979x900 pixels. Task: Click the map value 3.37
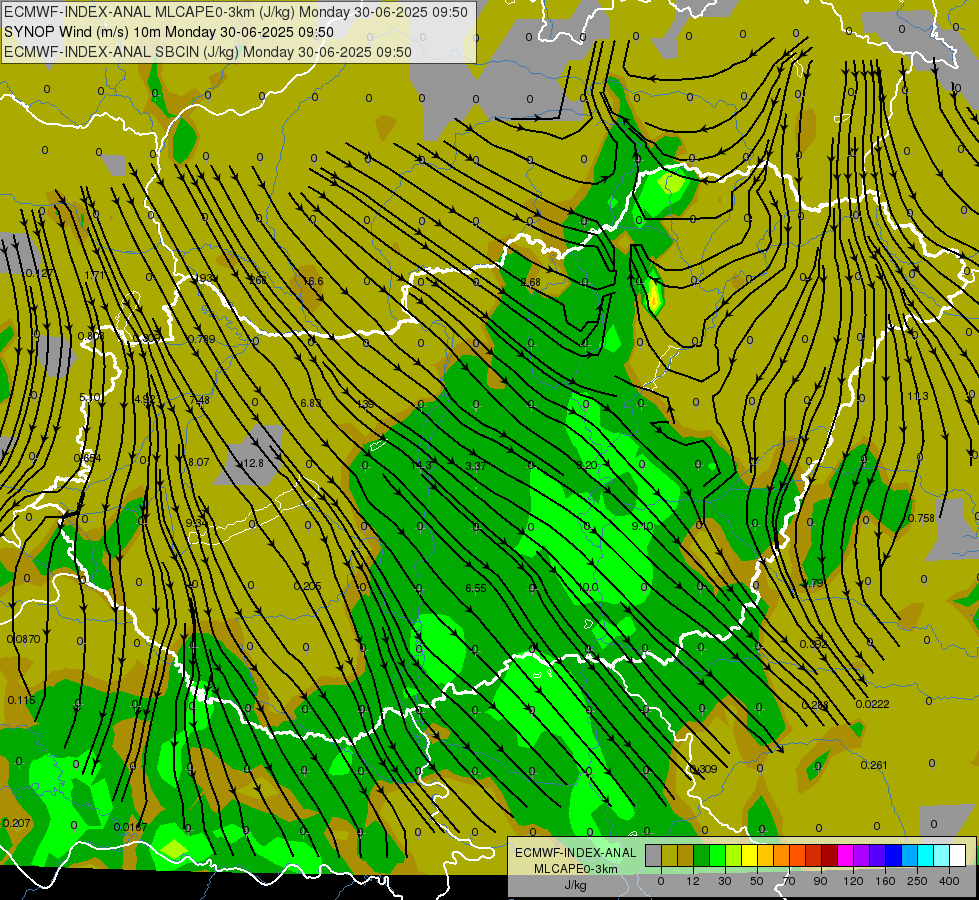(476, 466)
